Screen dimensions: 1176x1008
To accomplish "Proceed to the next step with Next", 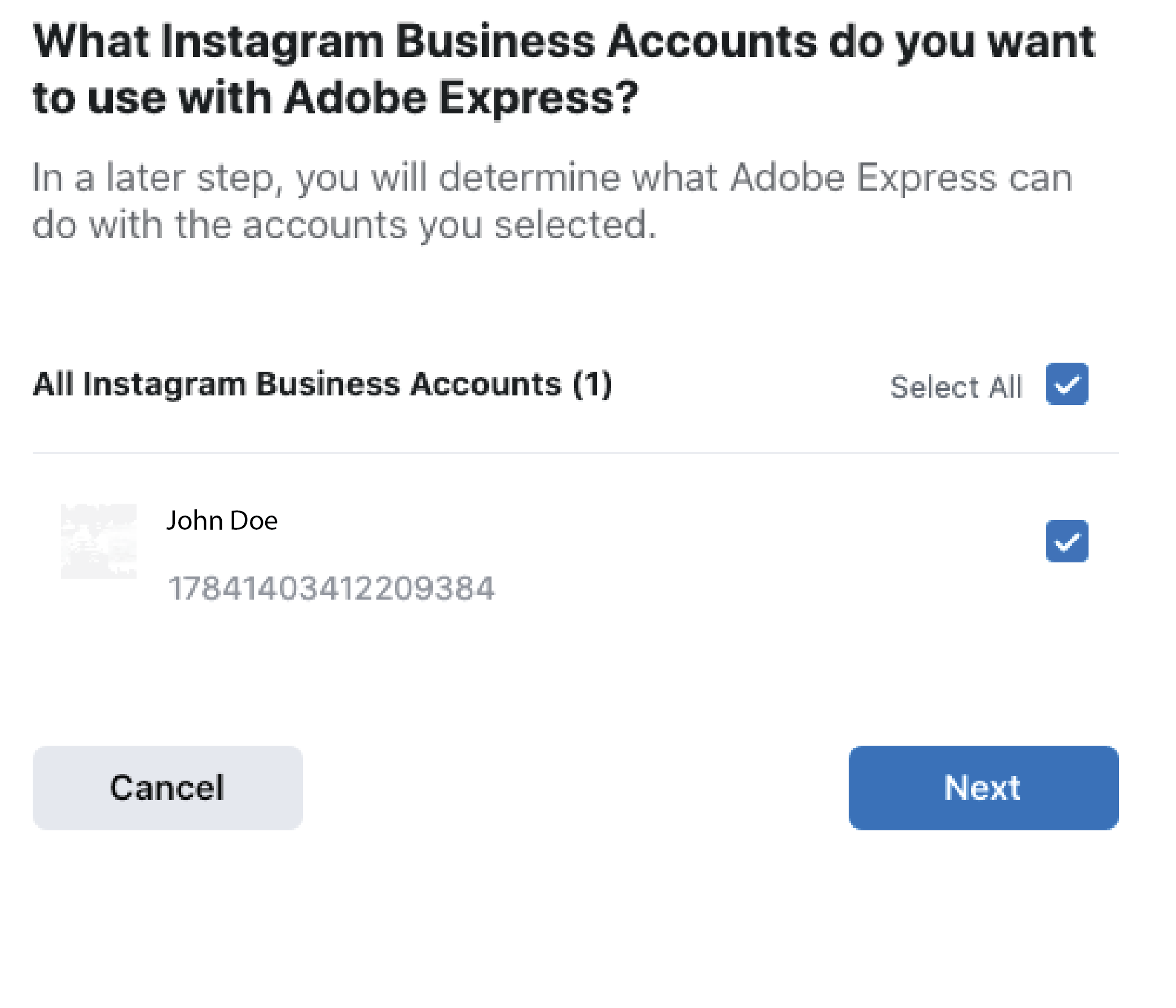I will pos(983,787).
